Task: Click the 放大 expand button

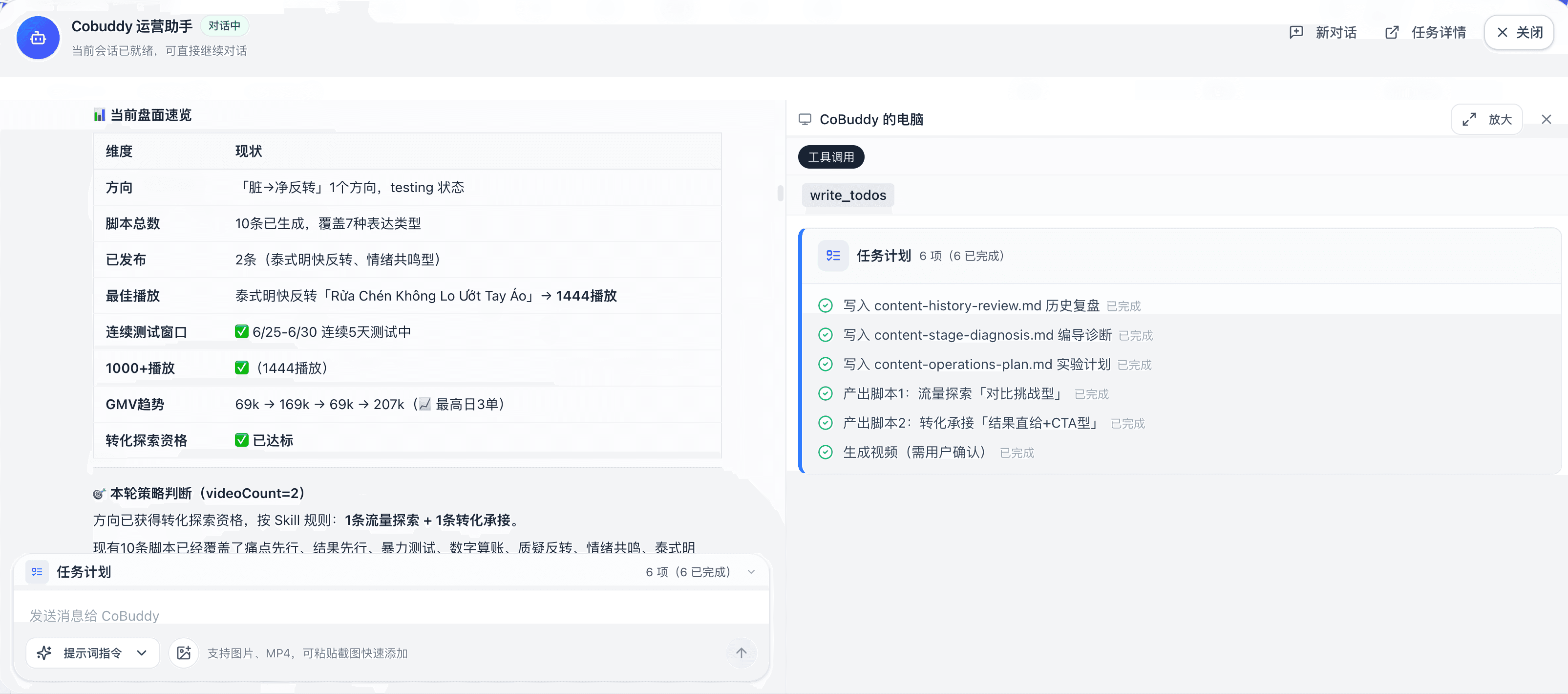Action: [1487, 119]
